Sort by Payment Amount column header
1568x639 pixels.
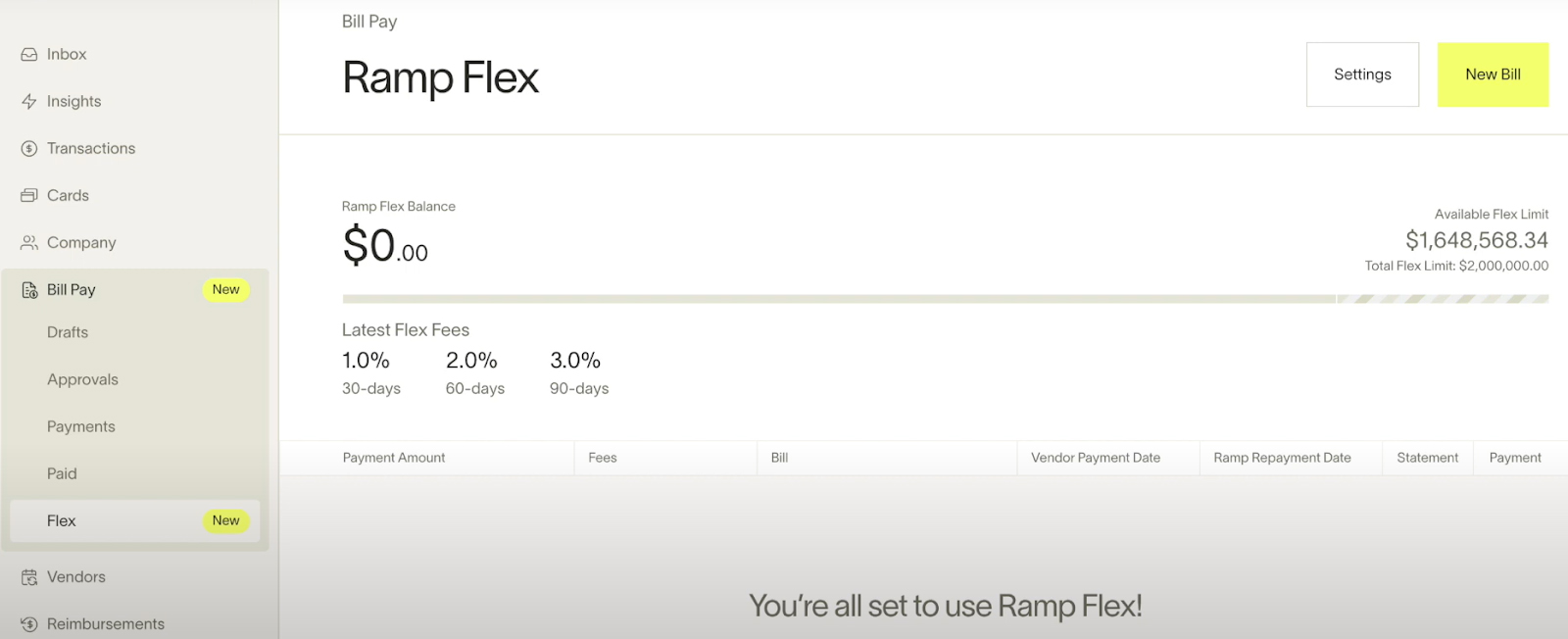tap(394, 458)
